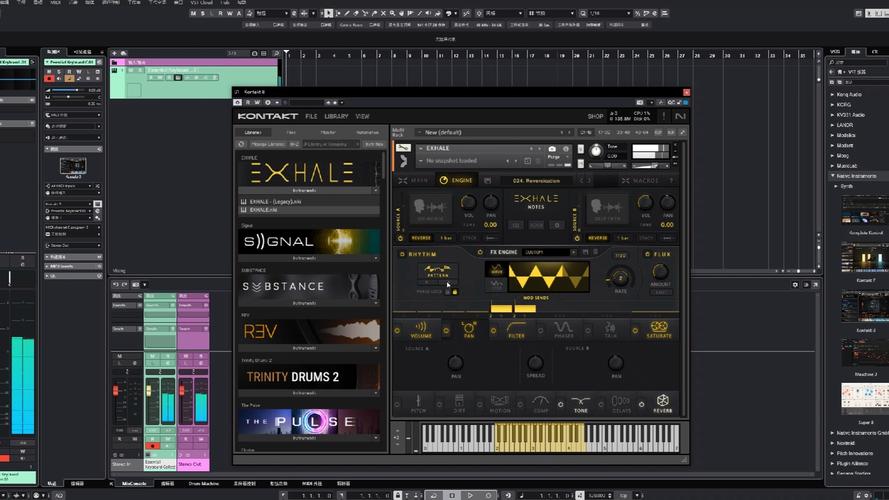Toggle the Reverb effect power button
This screenshot has height=500, width=889.
(641, 404)
